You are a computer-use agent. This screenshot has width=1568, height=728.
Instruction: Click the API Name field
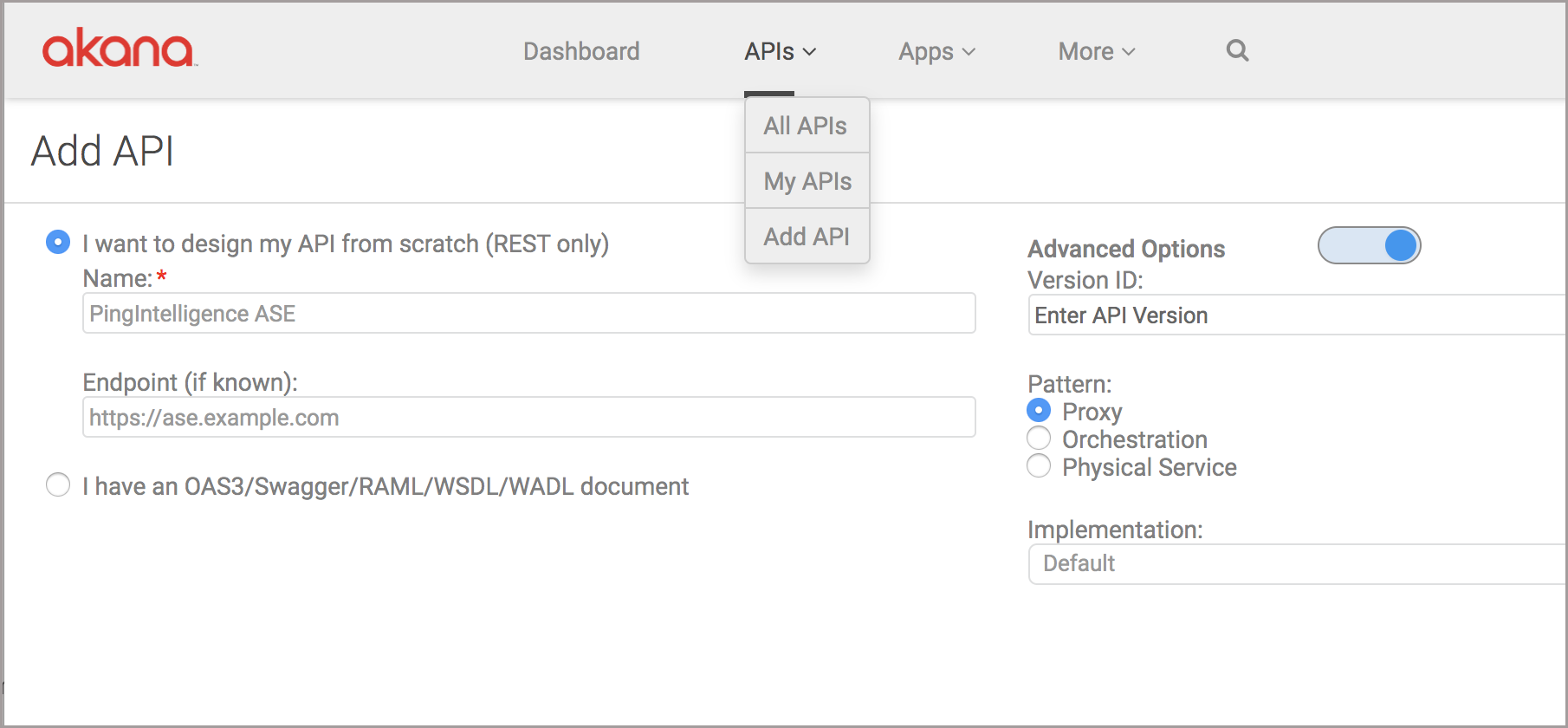point(528,313)
